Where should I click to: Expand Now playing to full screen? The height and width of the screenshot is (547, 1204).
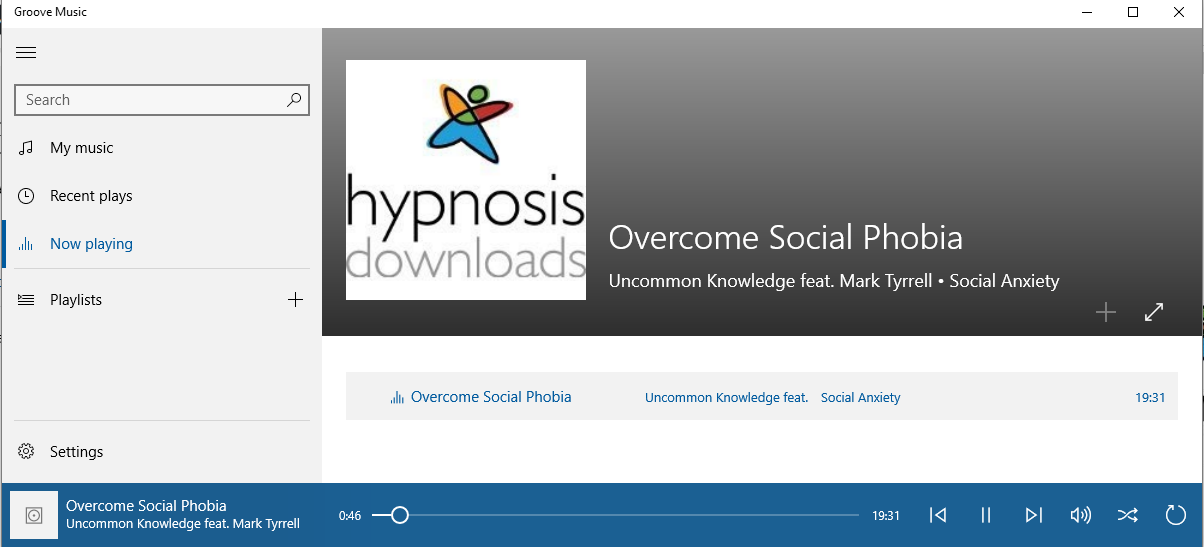[x=1154, y=313]
